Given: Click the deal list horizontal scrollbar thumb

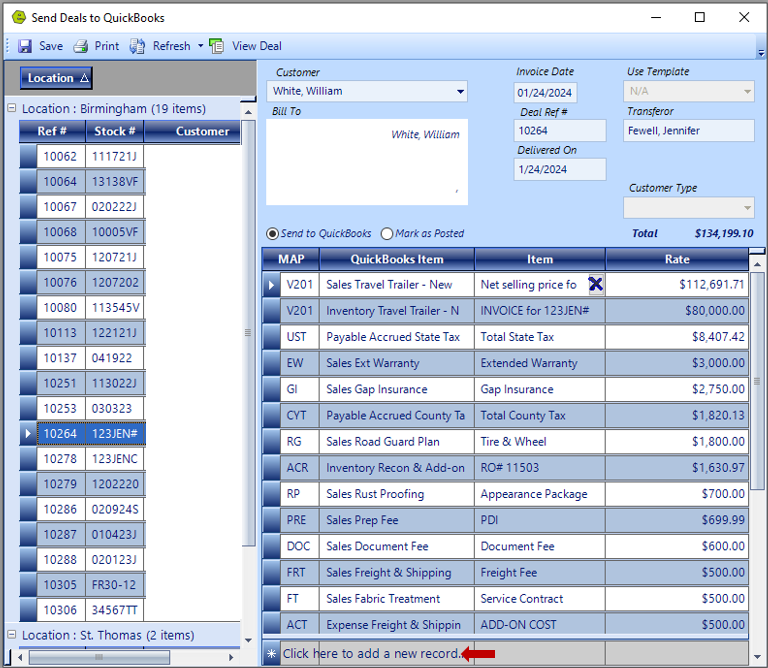Looking at the screenshot, I should 99,657.
